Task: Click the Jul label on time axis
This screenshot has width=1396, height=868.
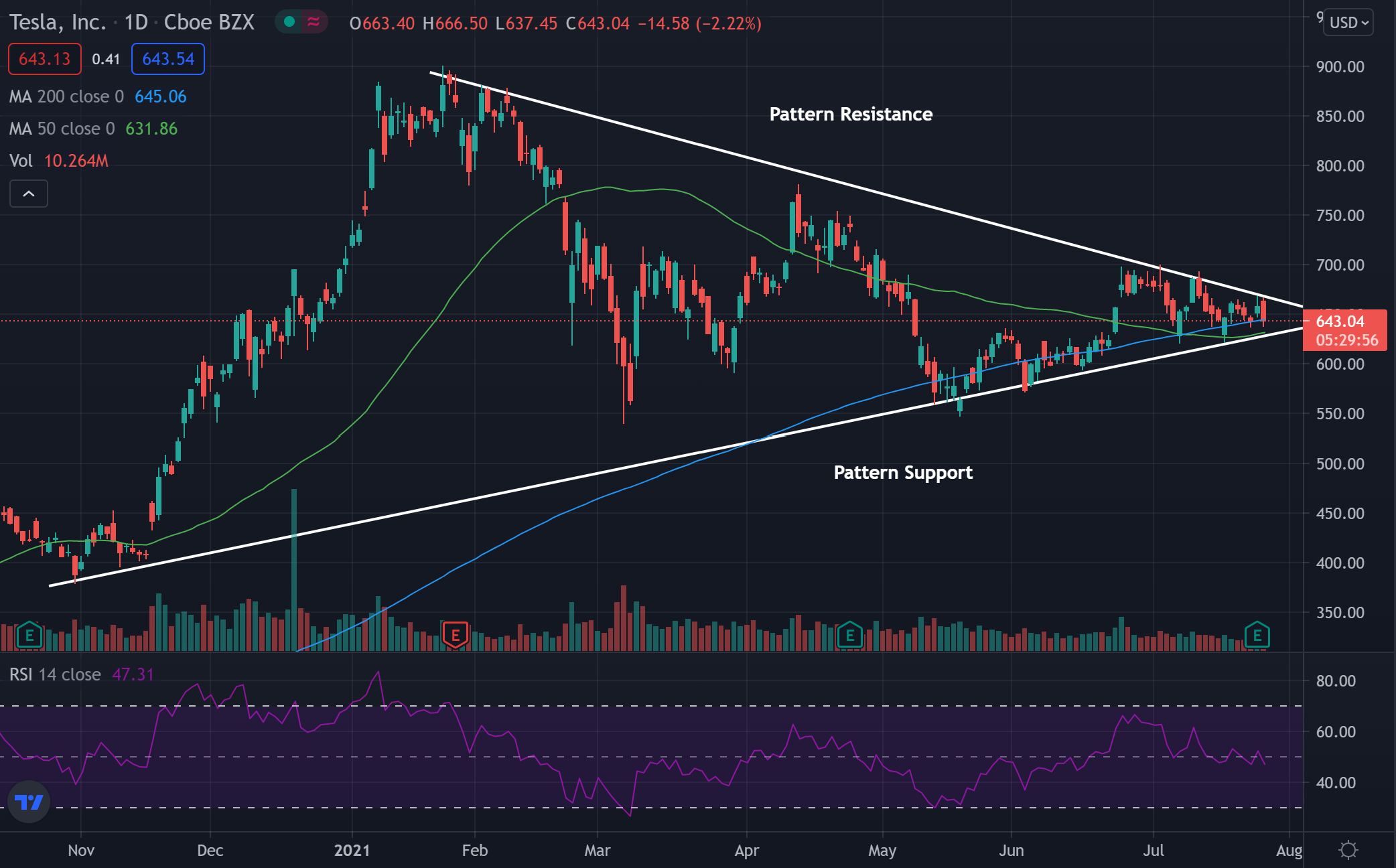Action: 1154,851
